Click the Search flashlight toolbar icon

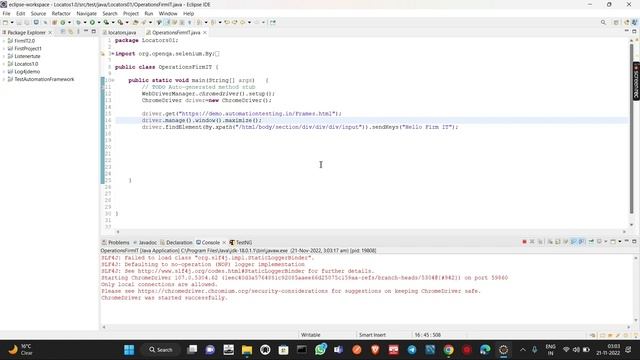(x=144, y=22)
